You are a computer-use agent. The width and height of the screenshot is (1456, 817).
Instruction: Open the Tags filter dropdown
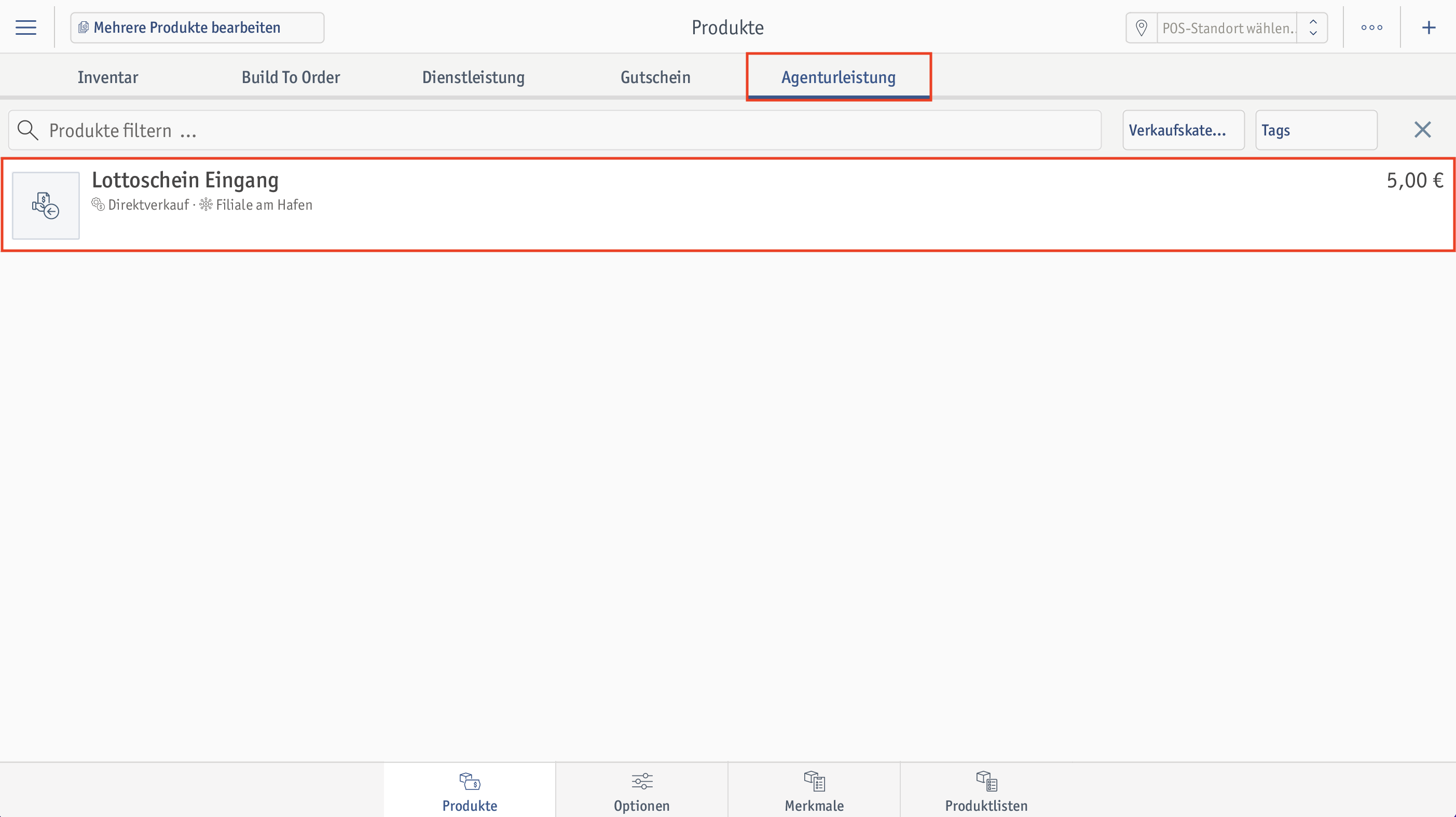tap(1316, 131)
